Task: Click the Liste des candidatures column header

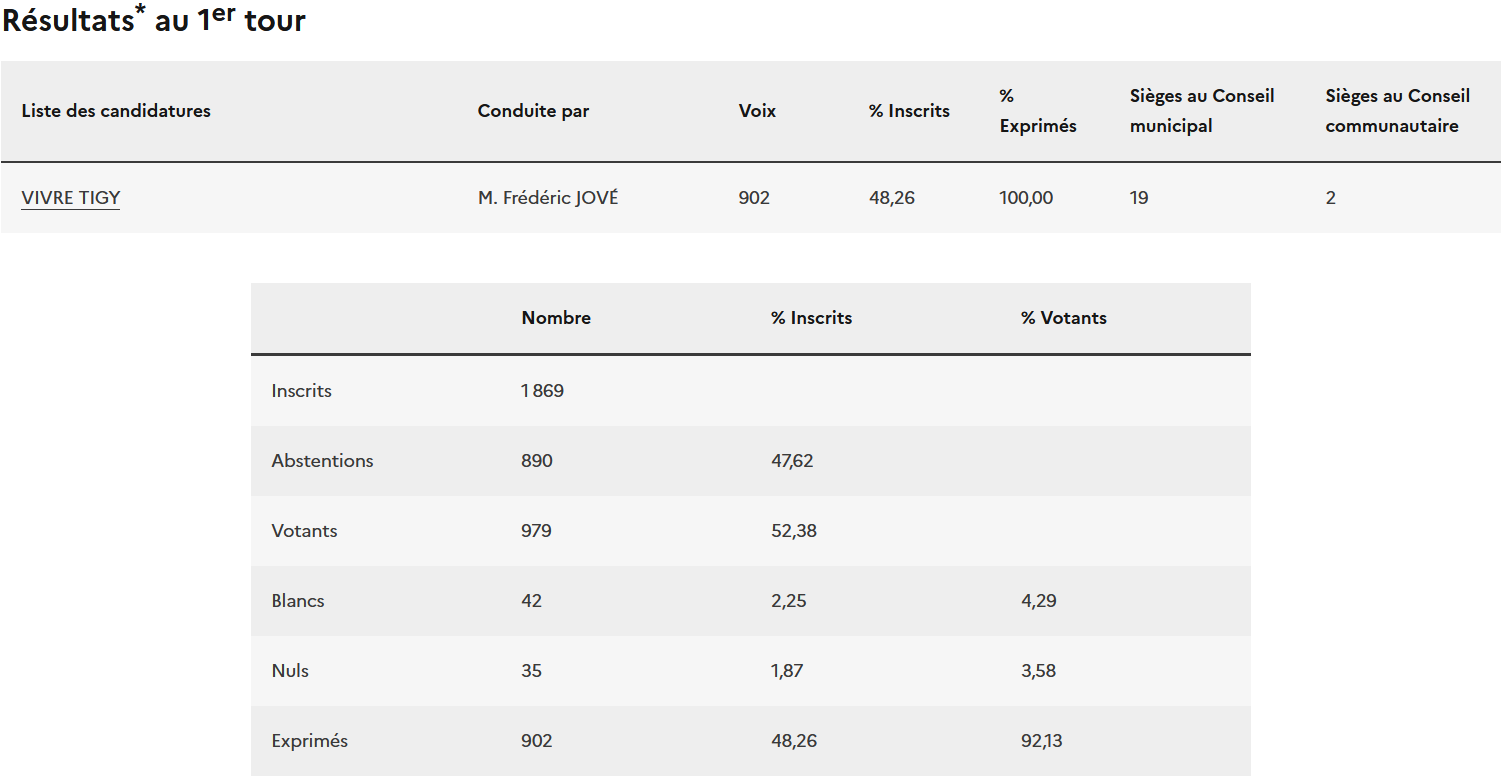Action: point(116,111)
